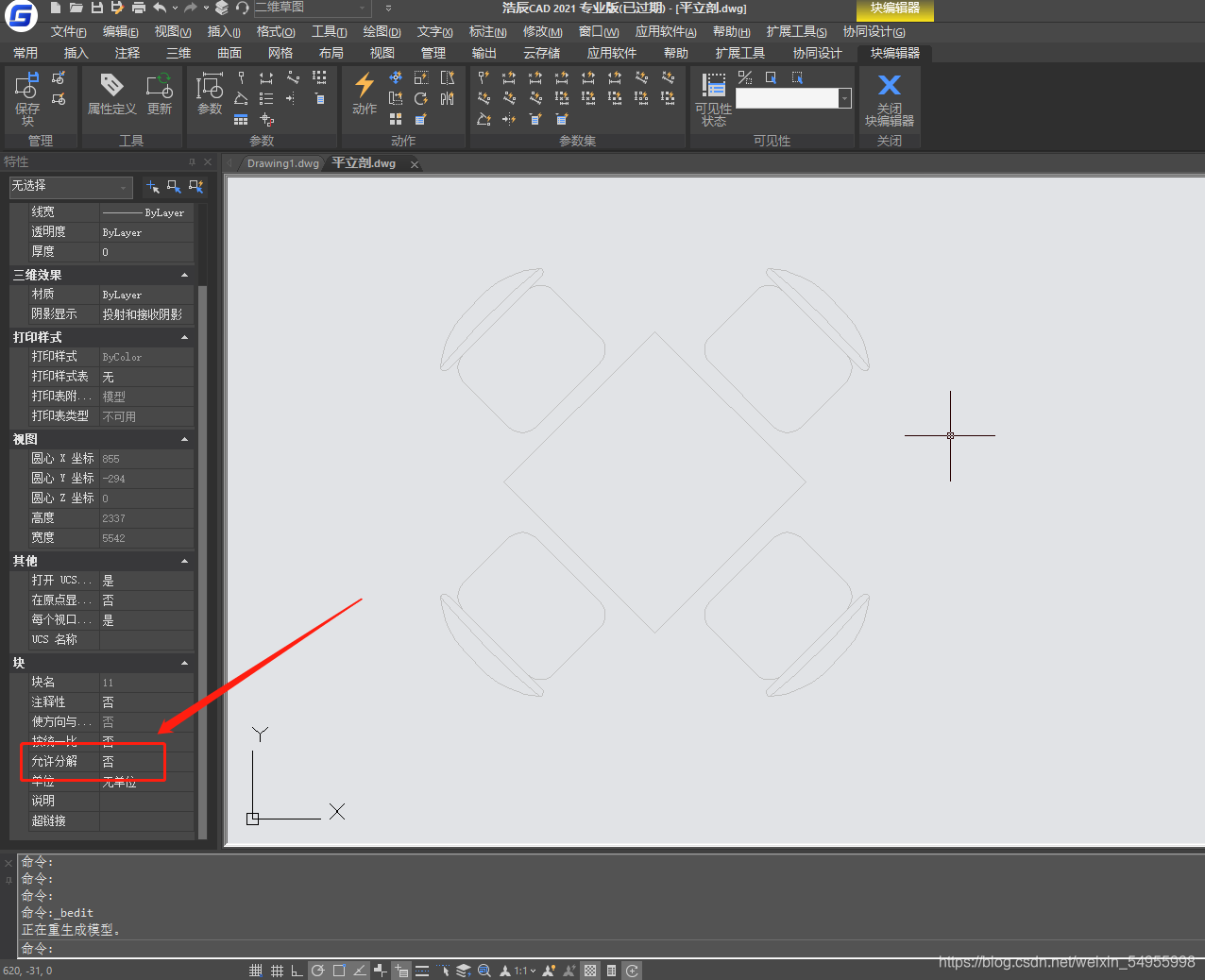The width and height of the screenshot is (1205, 980).
Task: Collapse the 块 section
Action: 184,663
